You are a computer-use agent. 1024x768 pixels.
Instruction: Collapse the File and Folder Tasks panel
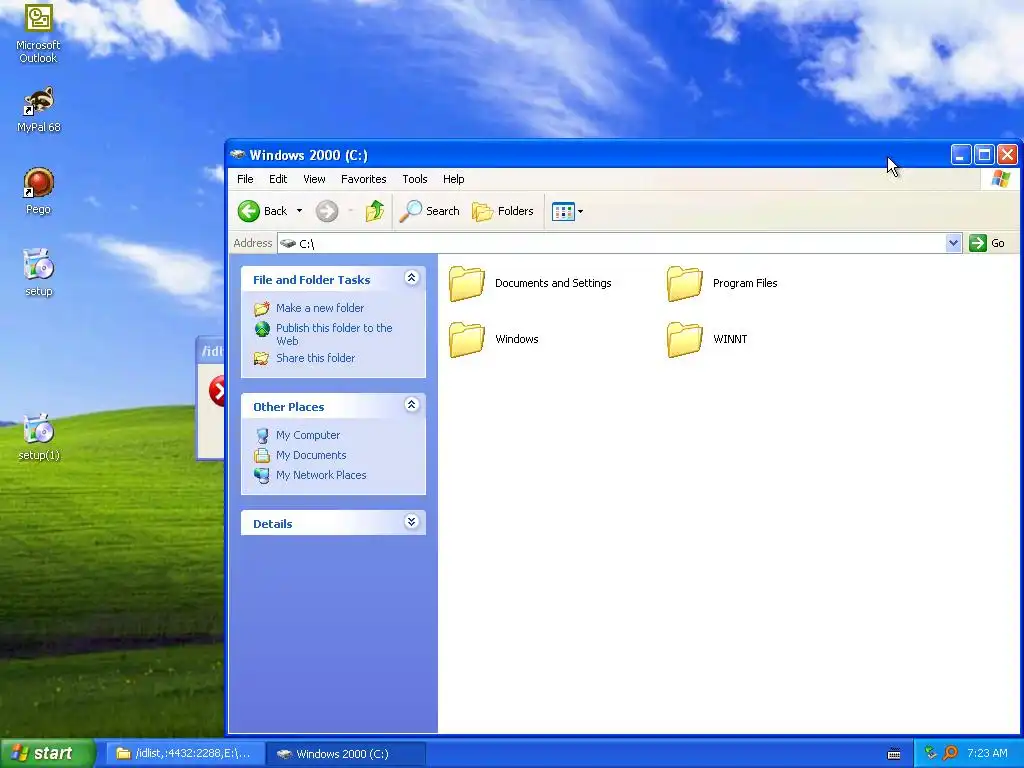(x=411, y=278)
